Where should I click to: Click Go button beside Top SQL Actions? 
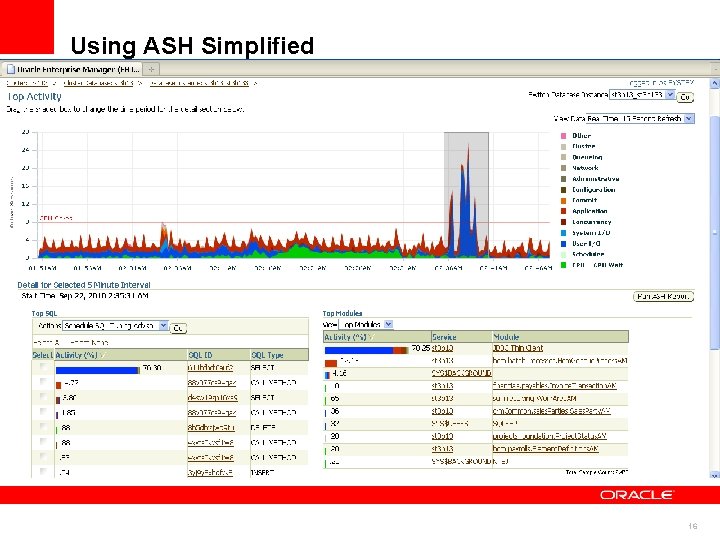click(x=178, y=327)
